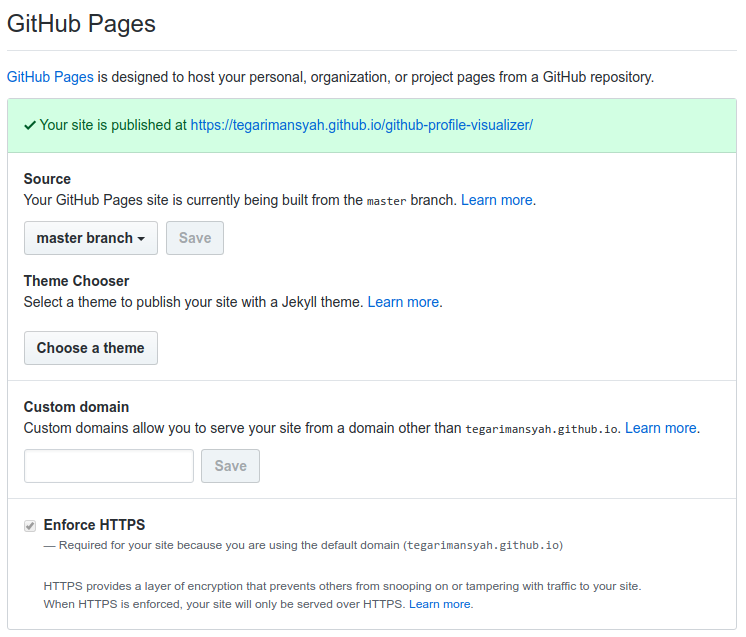Click the Custom domain heading

pyautogui.click(x=77, y=407)
